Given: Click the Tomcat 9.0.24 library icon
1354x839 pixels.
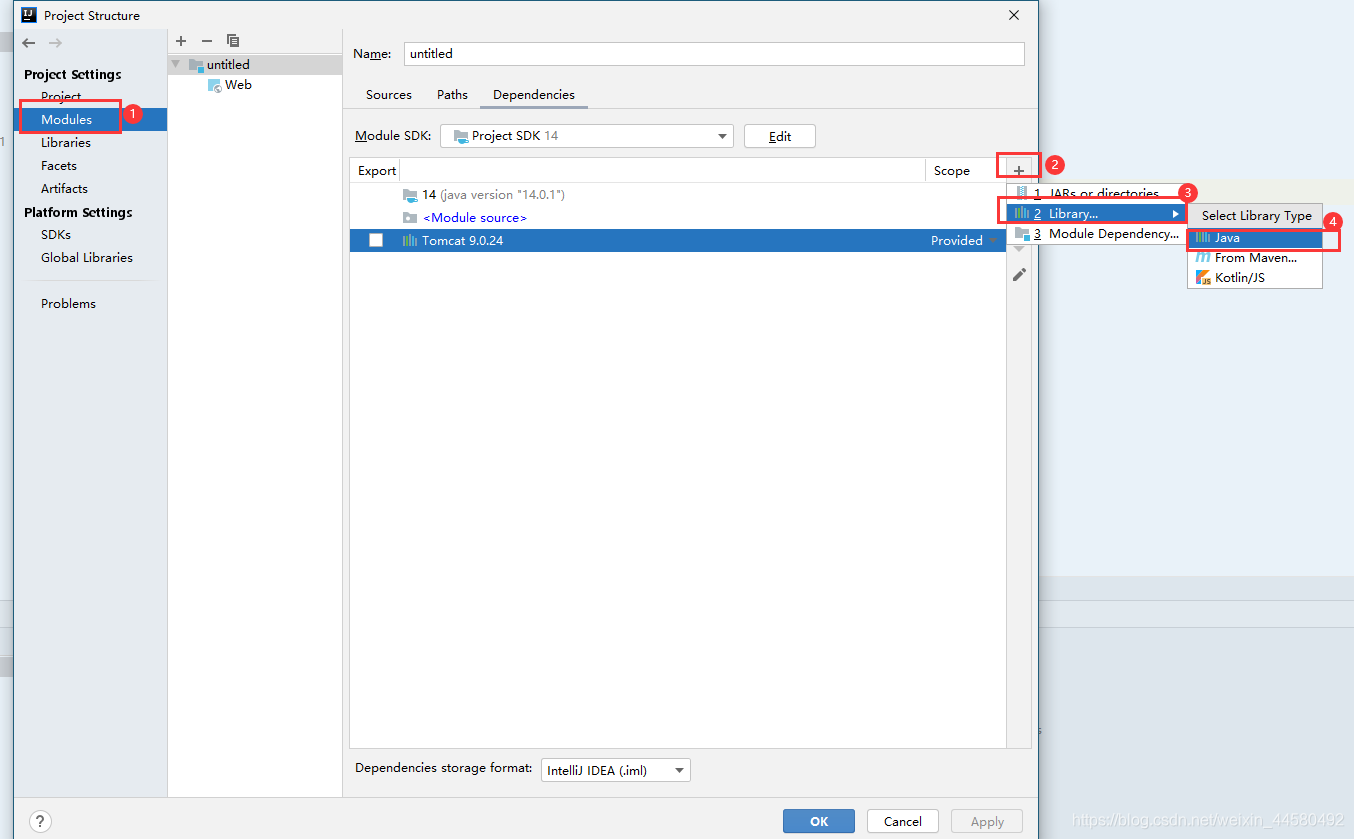Looking at the screenshot, I should pyautogui.click(x=409, y=241).
